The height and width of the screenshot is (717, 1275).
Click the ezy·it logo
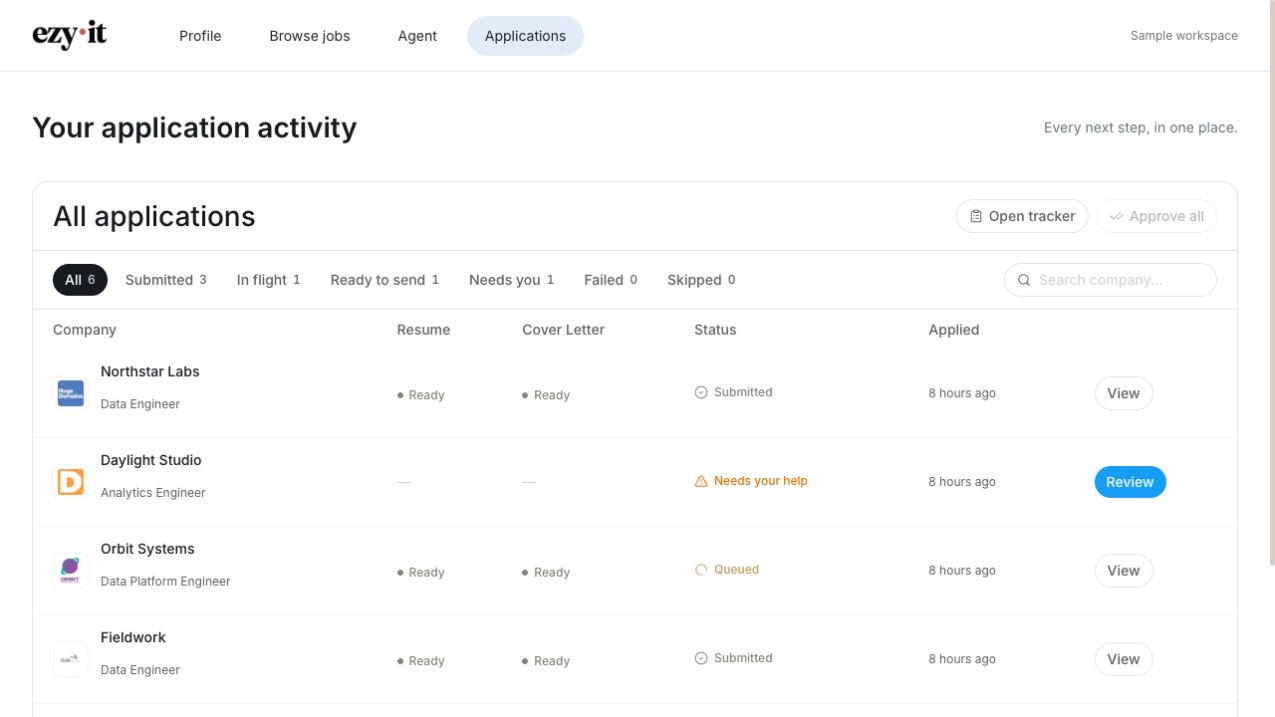pyautogui.click(x=69, y=35)
